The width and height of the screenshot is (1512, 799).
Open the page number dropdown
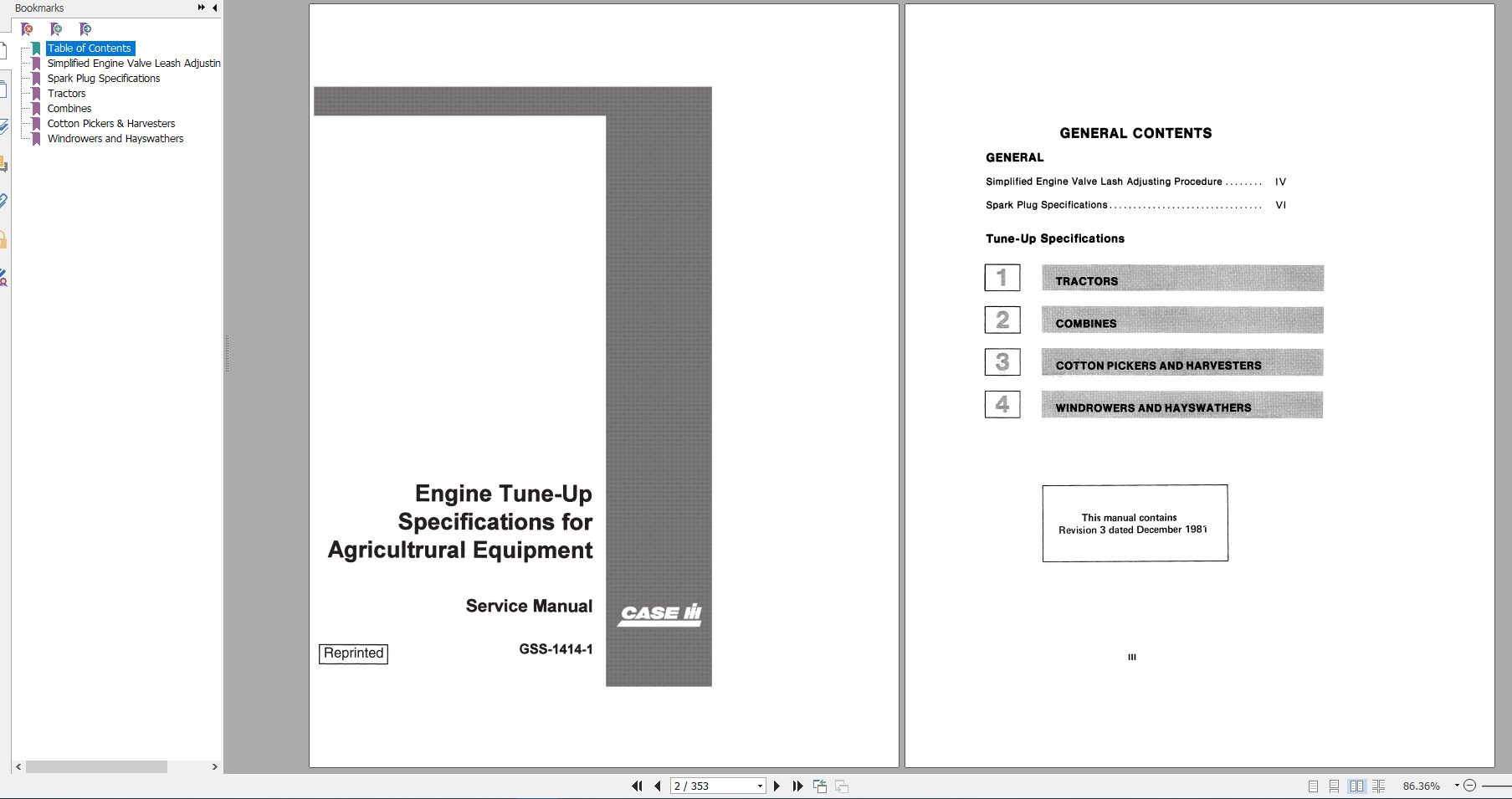[x=760, y=786]
